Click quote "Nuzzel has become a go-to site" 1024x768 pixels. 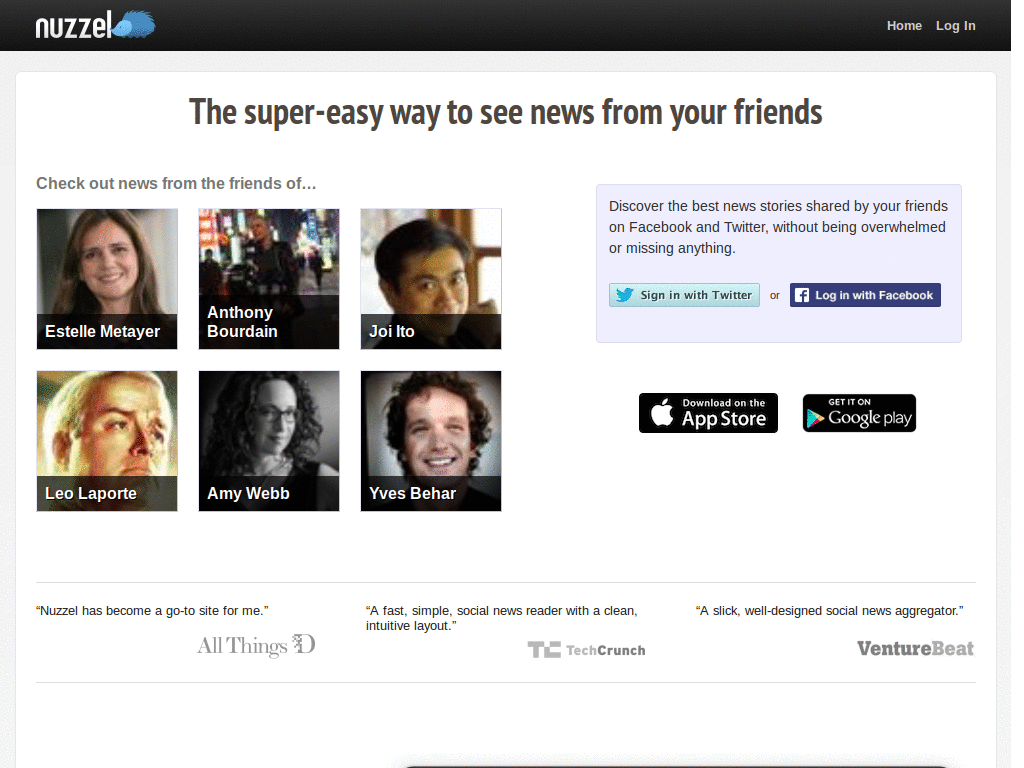pyautogui.click(x=152, y=611)
